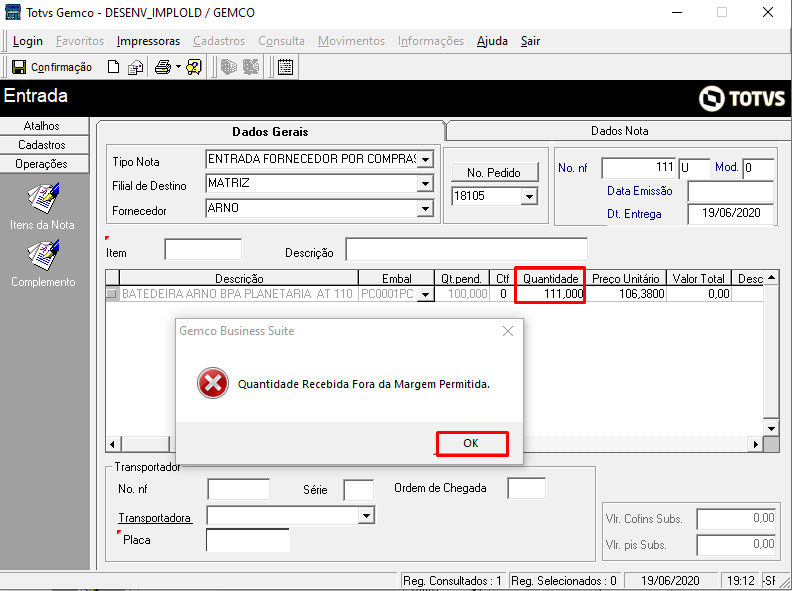
Task: Click the Reg. Selecionados status bar entry
Action: [x=564, y=581]
